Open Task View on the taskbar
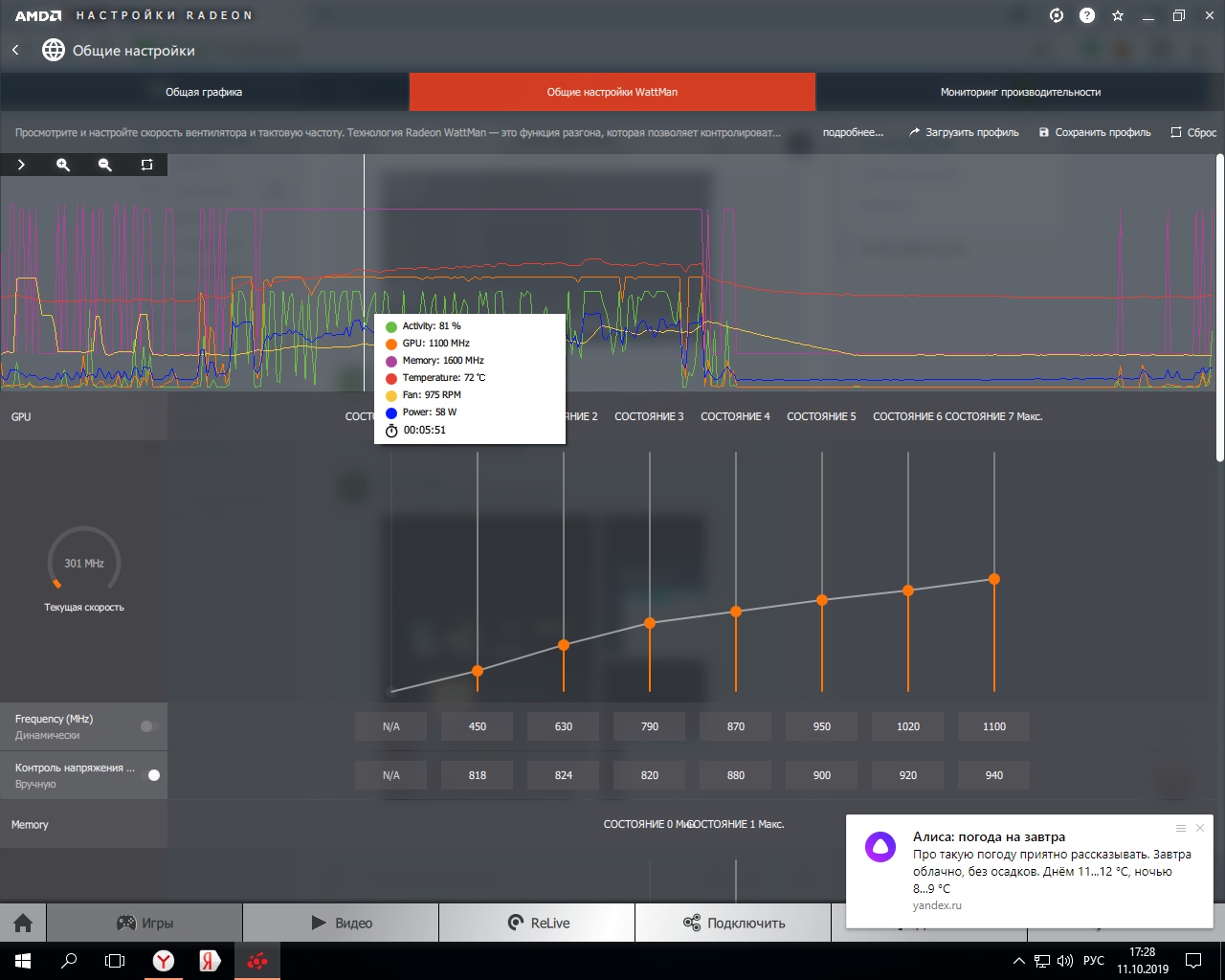The height and width of the screenshot is (980, 1225). click(x=115, y=961)
